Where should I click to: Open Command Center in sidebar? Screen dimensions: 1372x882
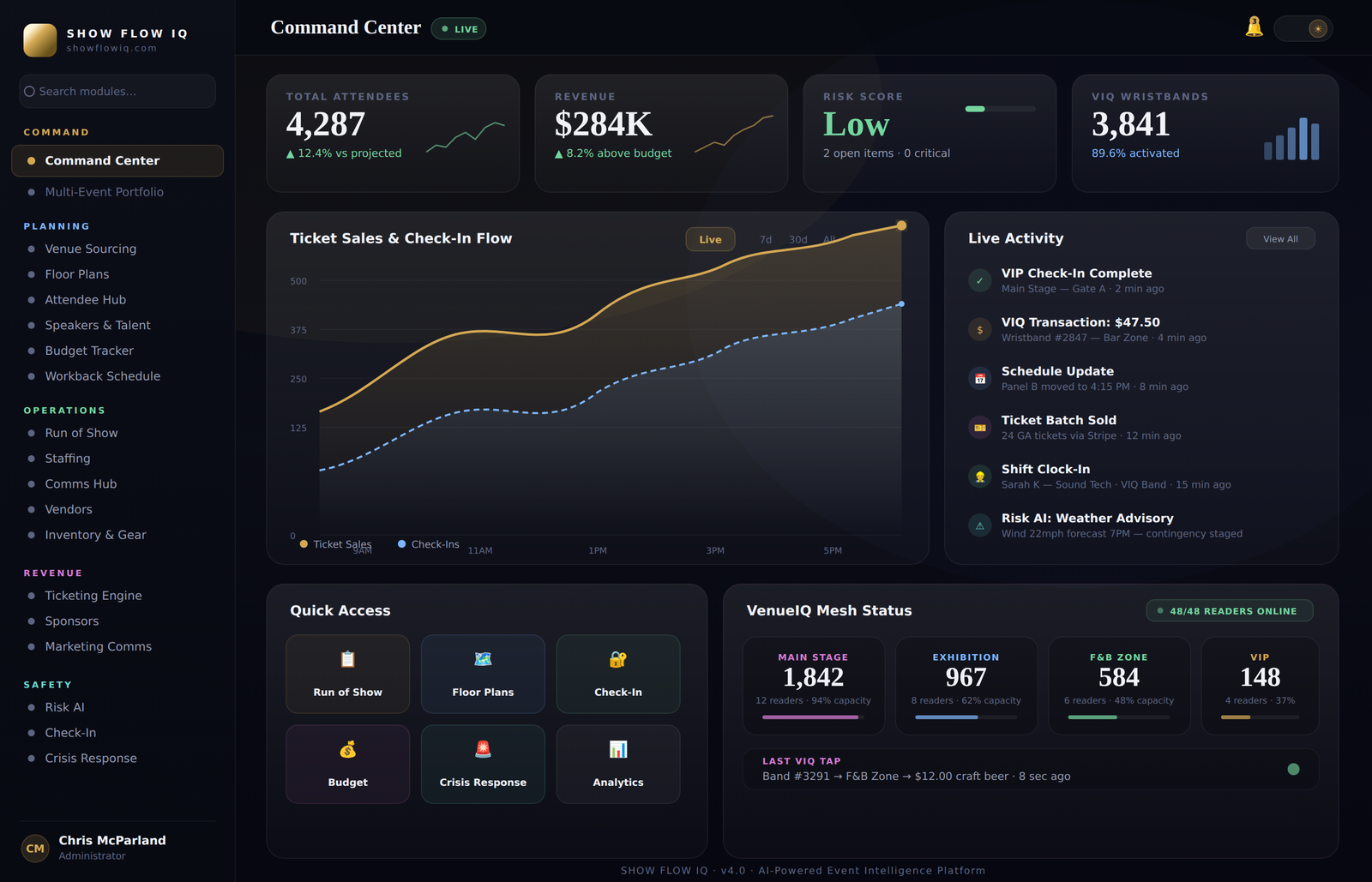click(117, 160)
